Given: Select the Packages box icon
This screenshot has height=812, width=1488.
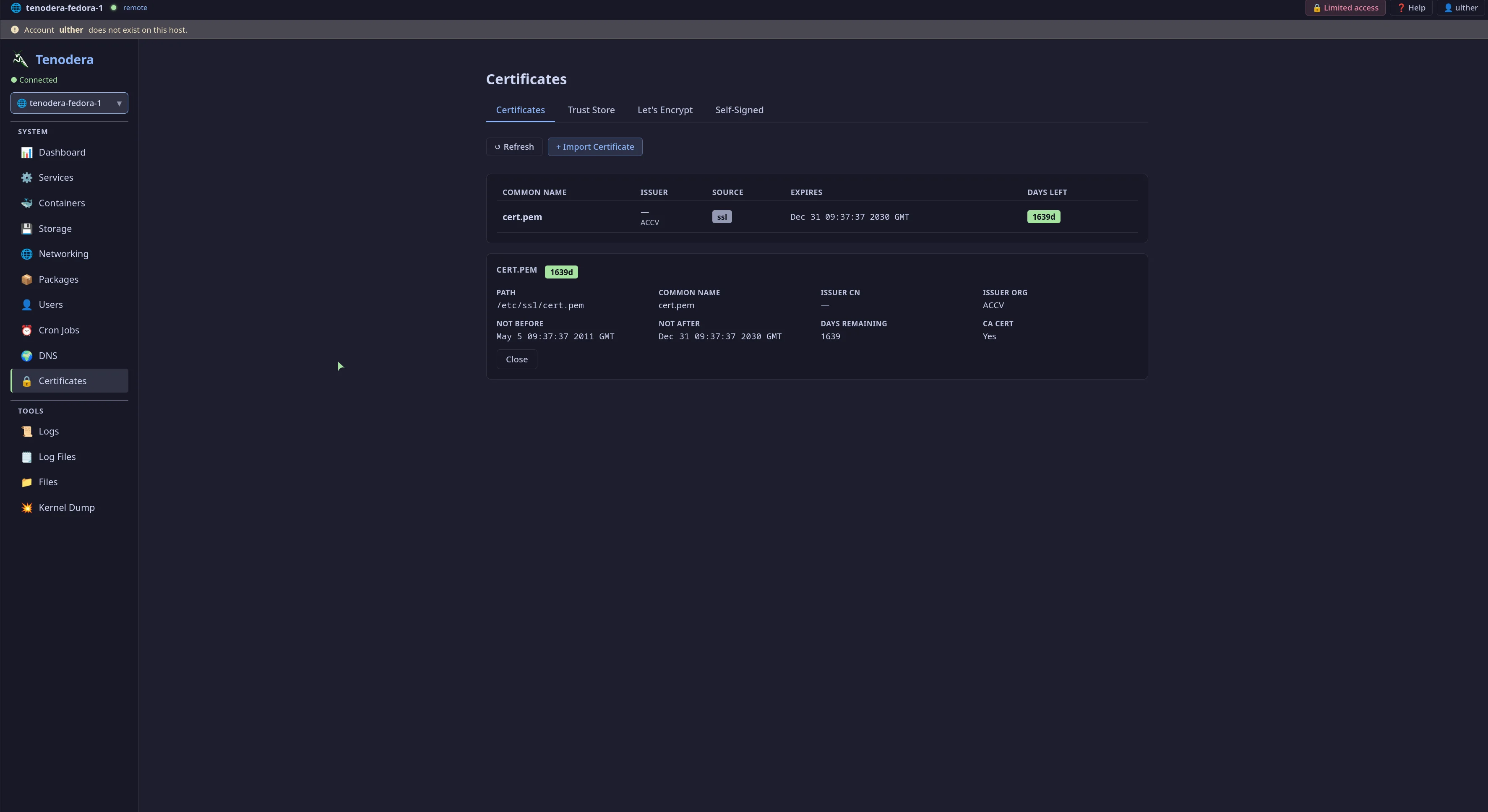Looking at the screenshot, I should pos(26,279).
